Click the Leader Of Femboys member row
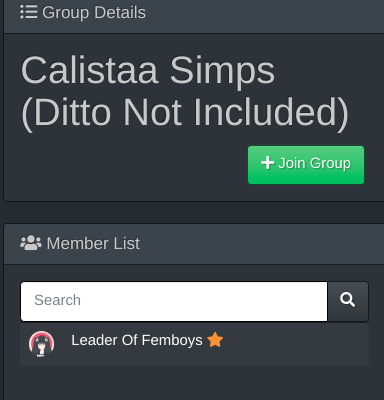The image size is (384, 400). (194, 344)
